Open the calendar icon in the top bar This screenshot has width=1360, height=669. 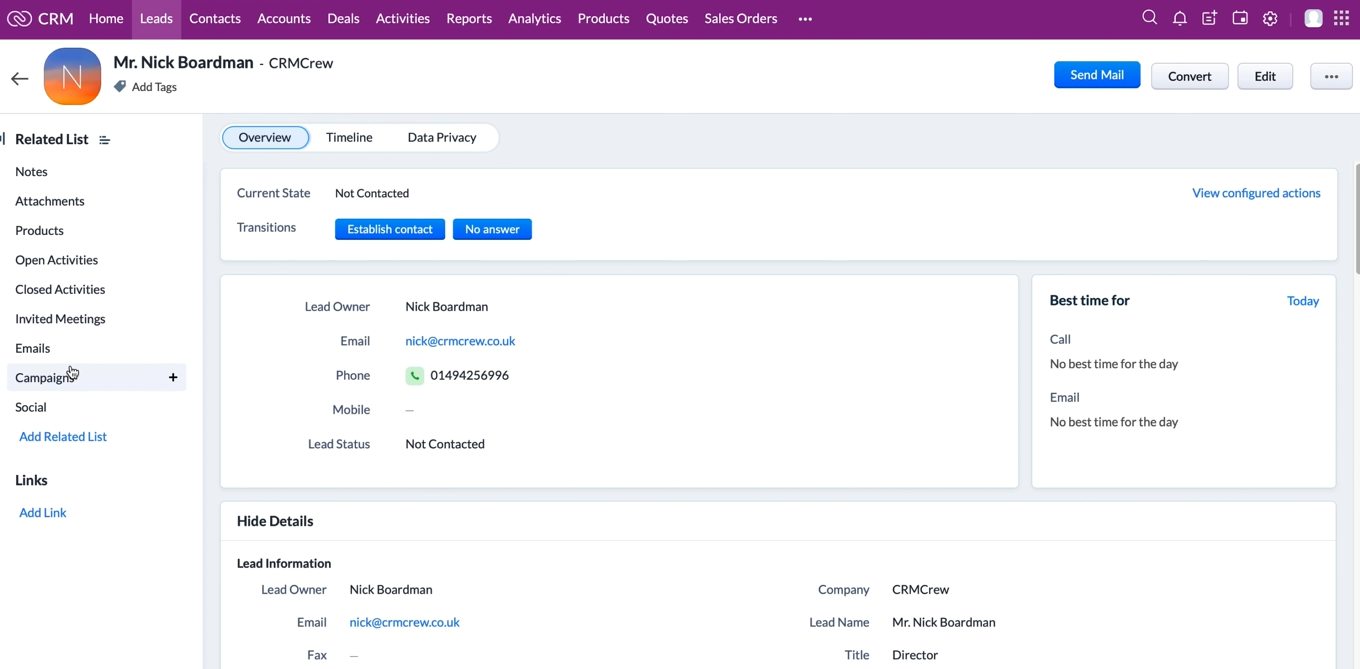click(x=1240, y=17)
